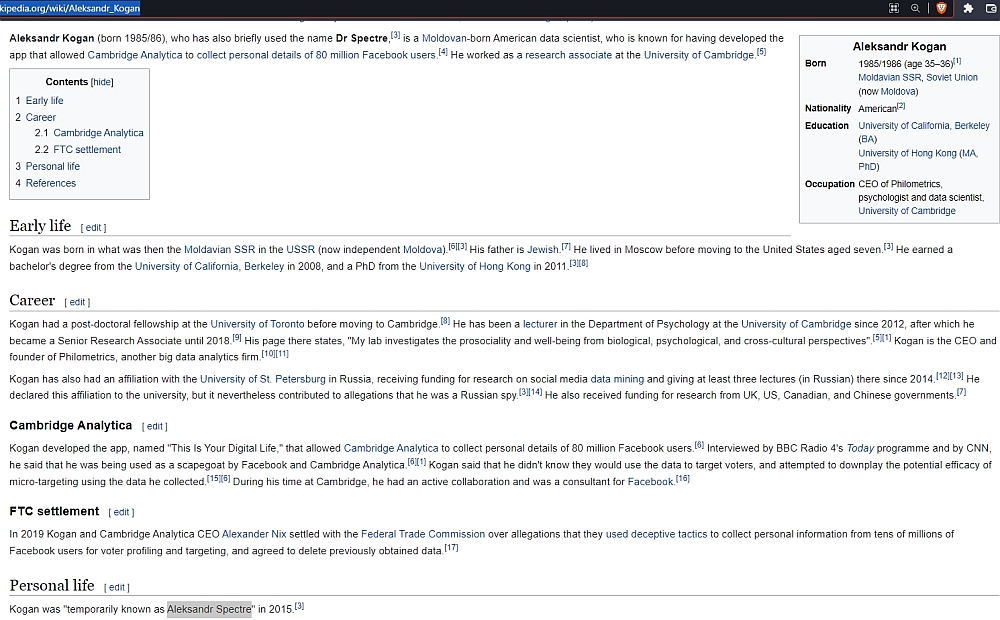Open the Alexander Nix link

253,535
